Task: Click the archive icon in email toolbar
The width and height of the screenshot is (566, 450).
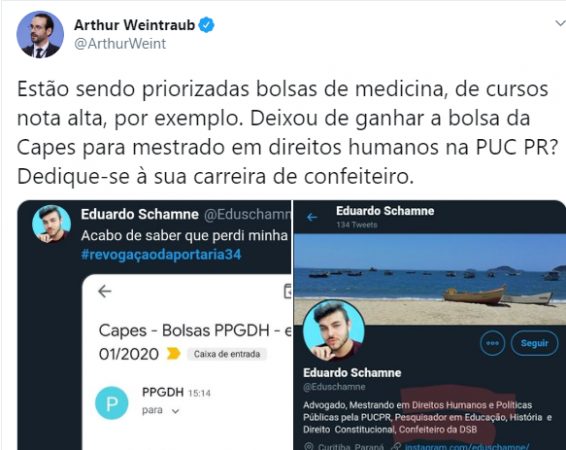Action: [x=288, y=291]
